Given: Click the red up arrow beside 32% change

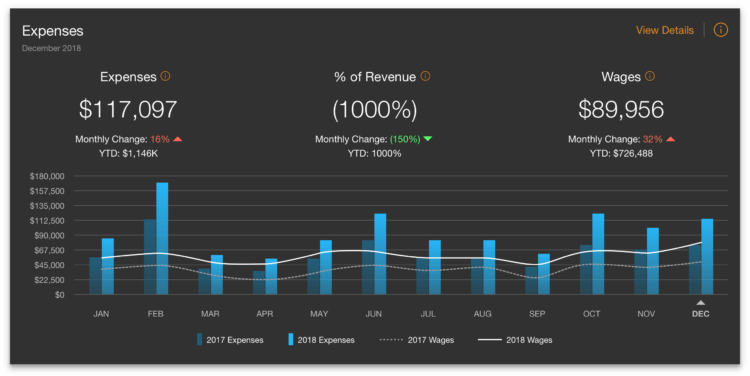Looking at the screenshot, I should point(670,139).
